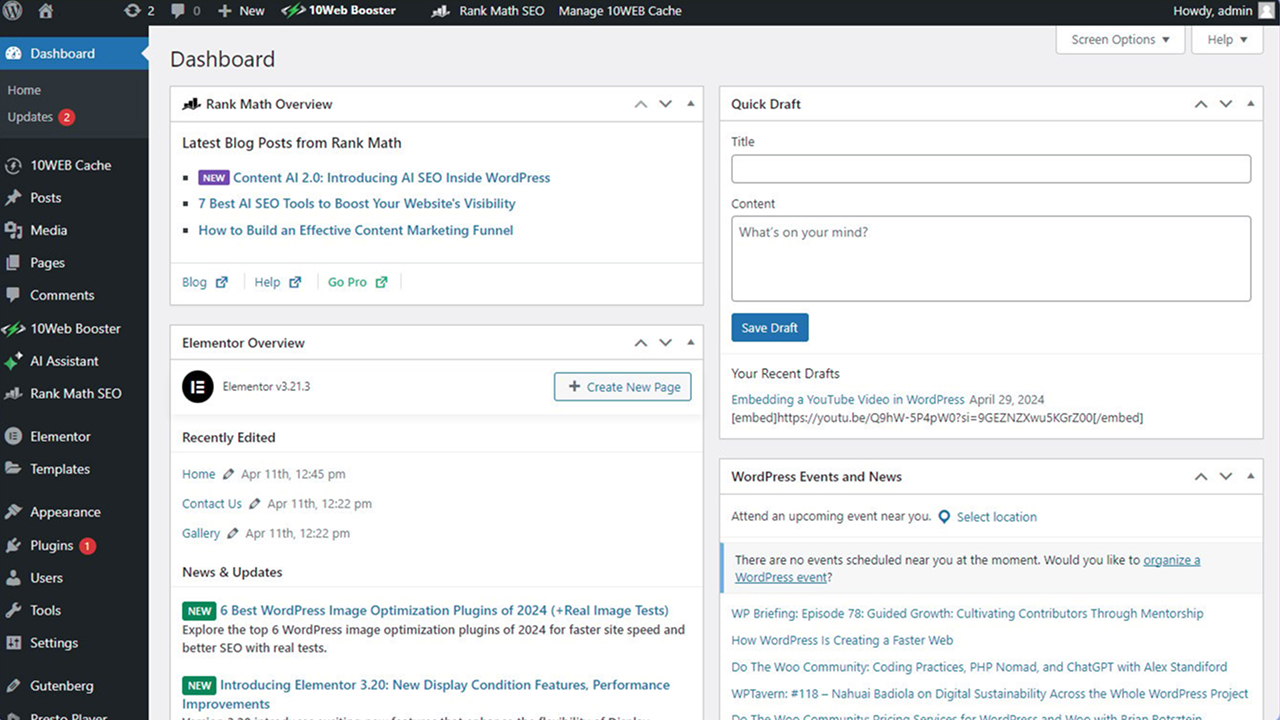
Task: Open the Screen Options dropdown
Action: pos(1119,39)
